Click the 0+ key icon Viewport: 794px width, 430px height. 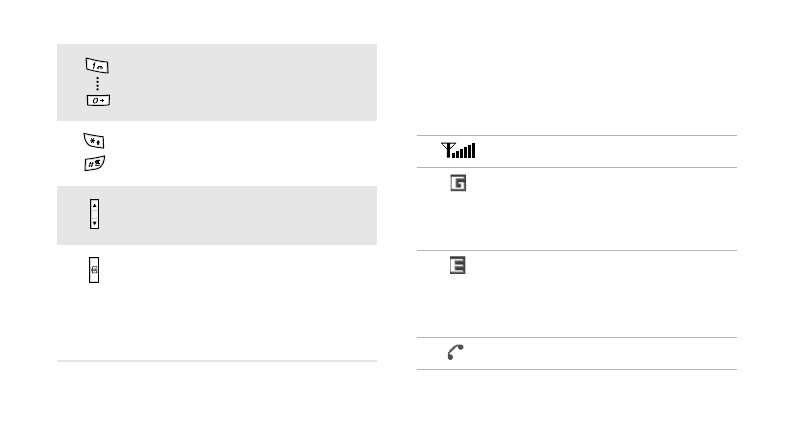pyautogui.click(x=98, y=100)
